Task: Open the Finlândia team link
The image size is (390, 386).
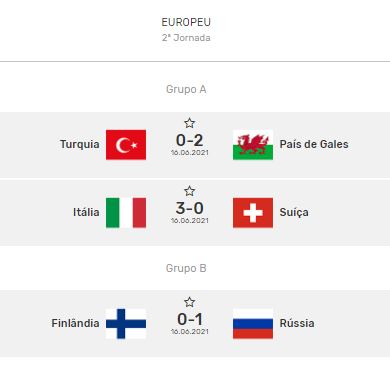Action: (75, 323)
